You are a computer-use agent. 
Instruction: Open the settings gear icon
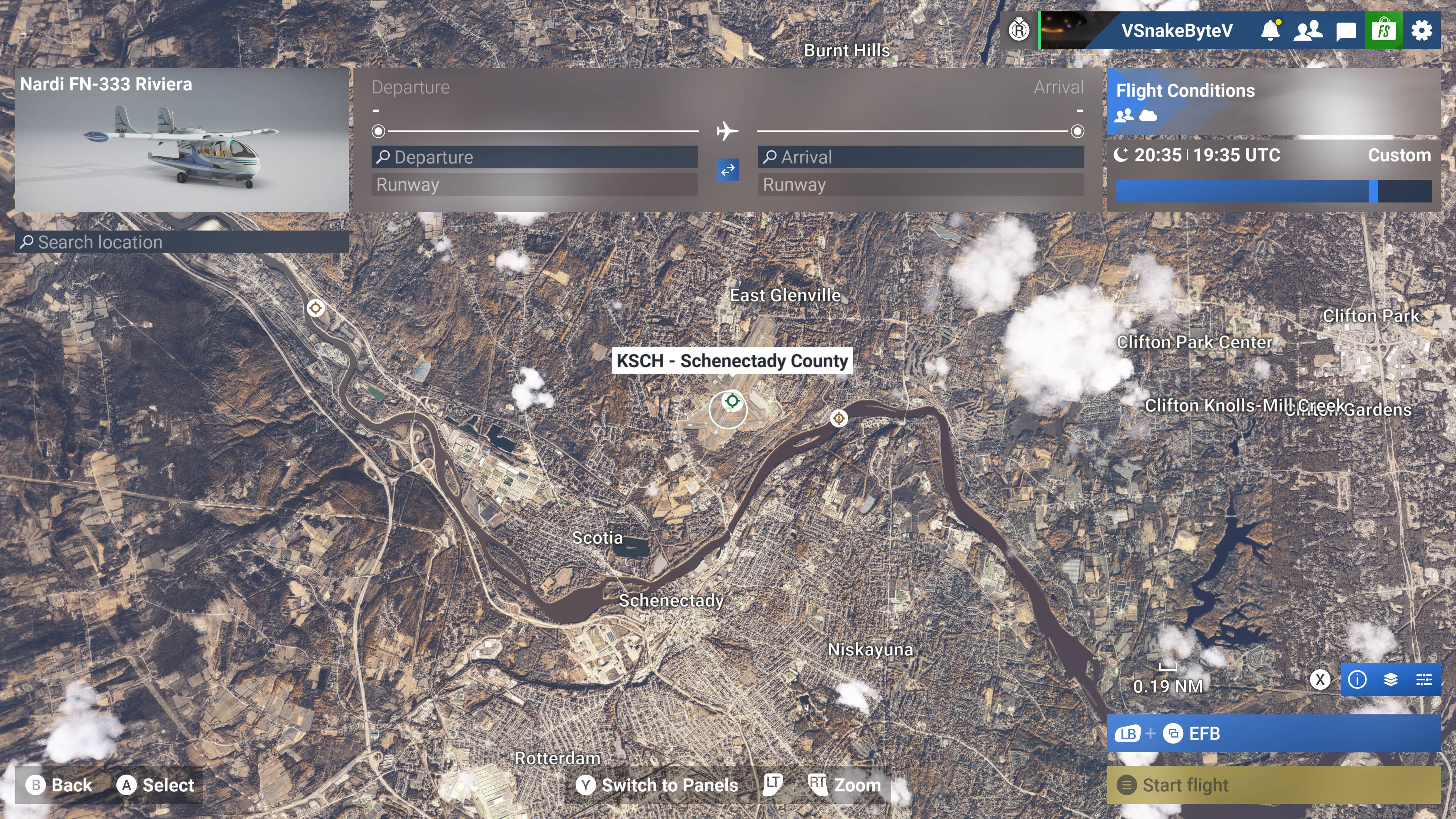(x=1421, y=30)
